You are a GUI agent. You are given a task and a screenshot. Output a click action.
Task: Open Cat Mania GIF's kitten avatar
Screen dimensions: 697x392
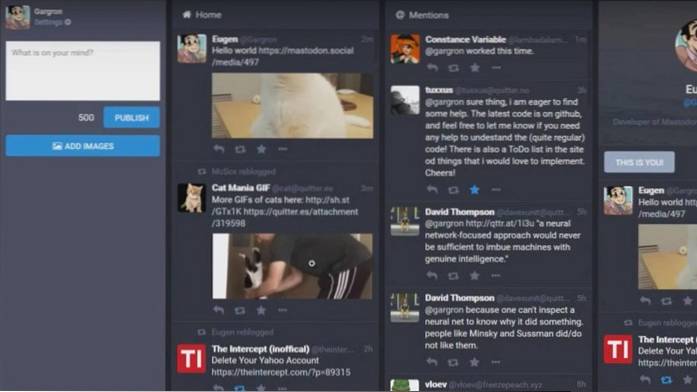click(192, 198)
